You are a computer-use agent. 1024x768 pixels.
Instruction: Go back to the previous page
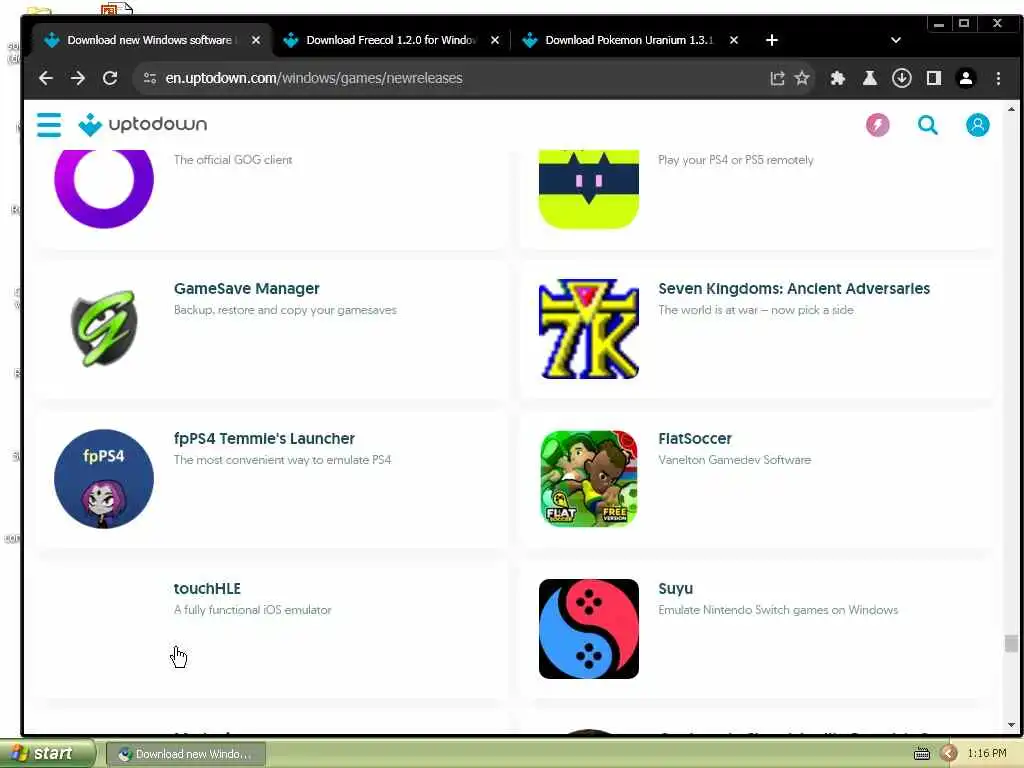click(x=46, y=78)
